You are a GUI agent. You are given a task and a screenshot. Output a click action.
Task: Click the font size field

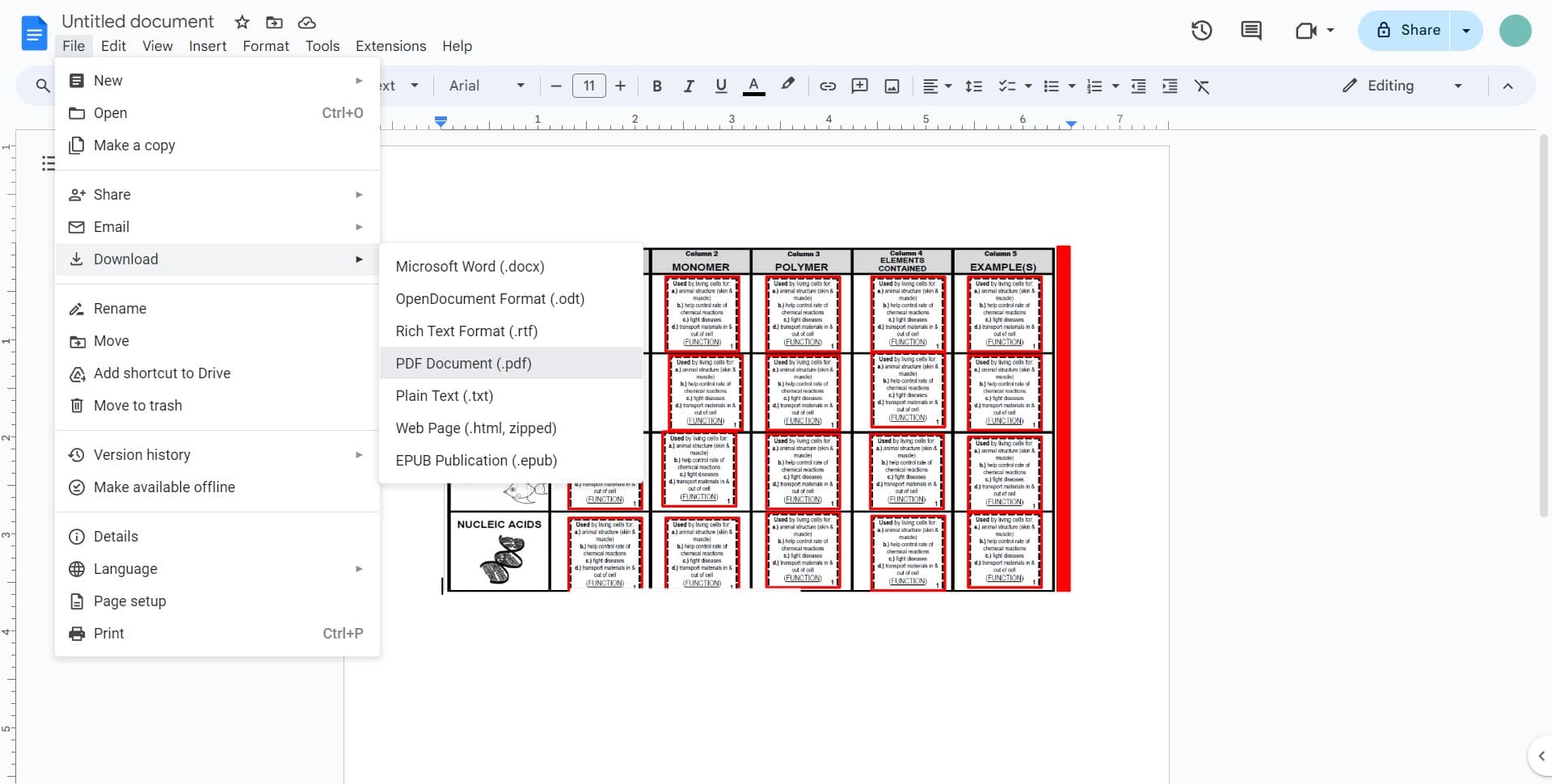pos(588,86)
